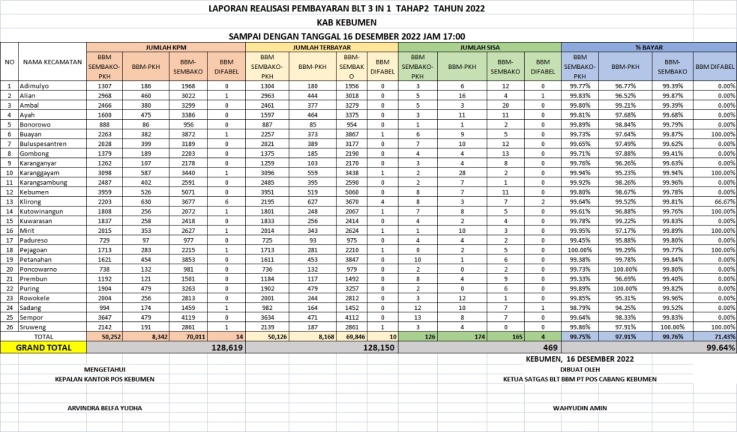This screenshot has width=737, height=432.
Task: Click Kebumen in the kecamatan name column
Action: coord(34,192)
